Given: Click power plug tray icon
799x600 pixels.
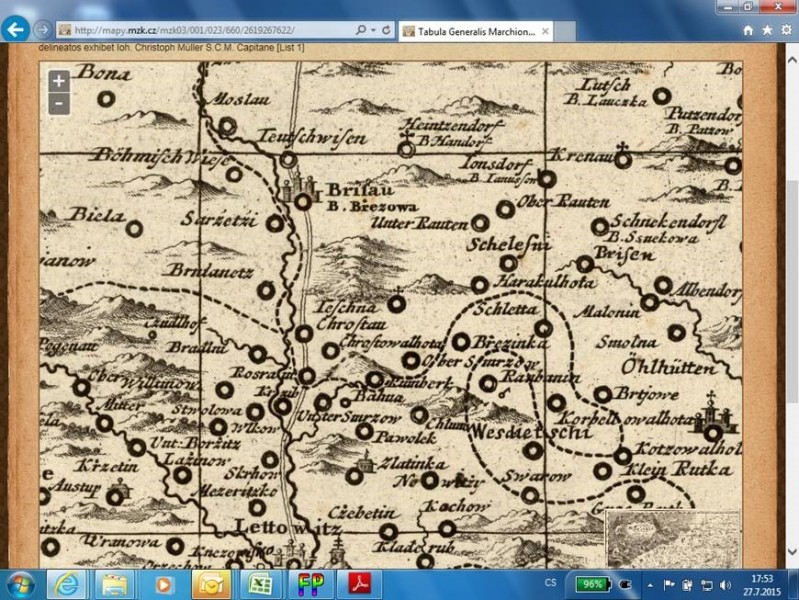Looking at the screenshot, I should click(625, 585).
